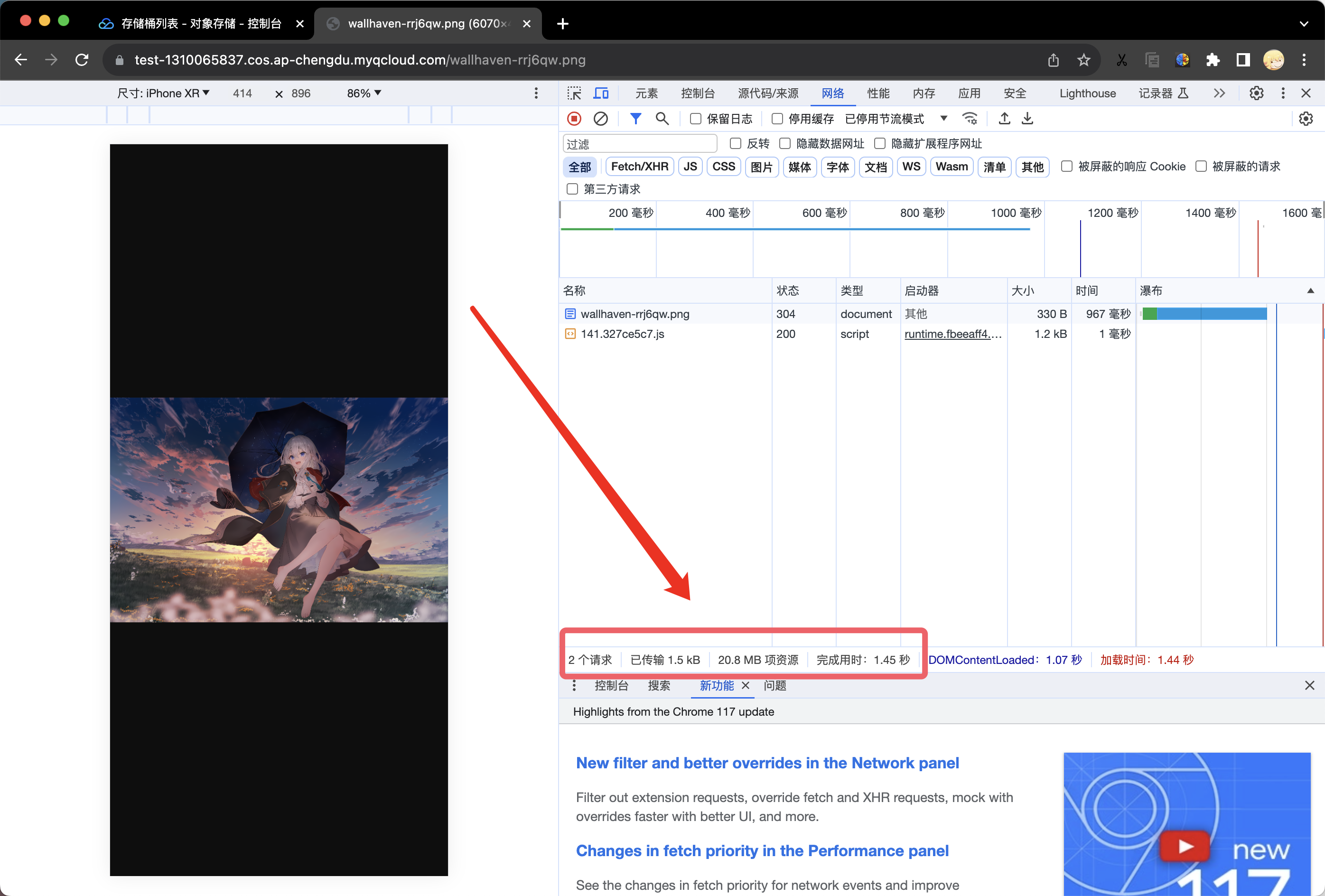Screen dimensions: 1325x896
Task: Open DevTools customize three-dot menu
Action: tap(1283, 93)
